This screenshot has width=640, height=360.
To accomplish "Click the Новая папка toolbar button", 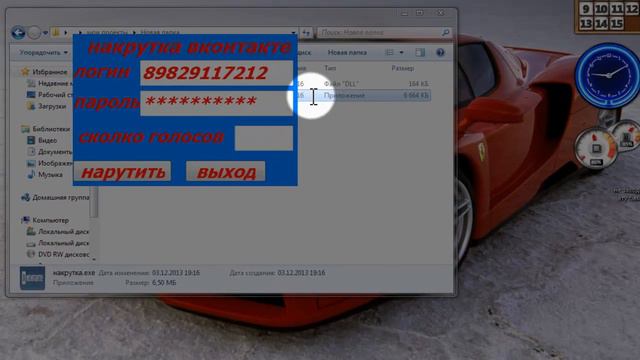I will click(347, 53).
